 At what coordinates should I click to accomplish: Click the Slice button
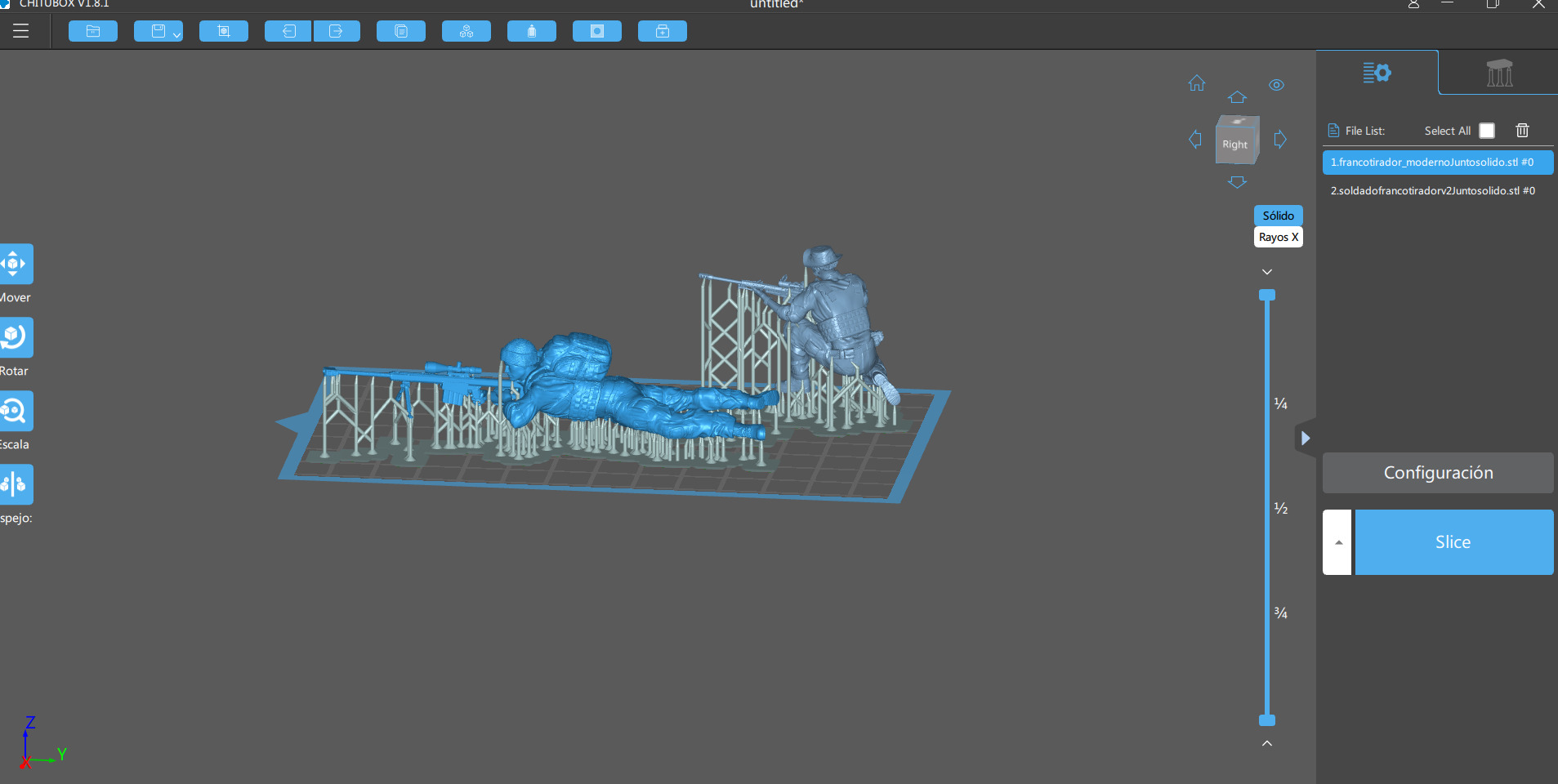[1454, 542]
